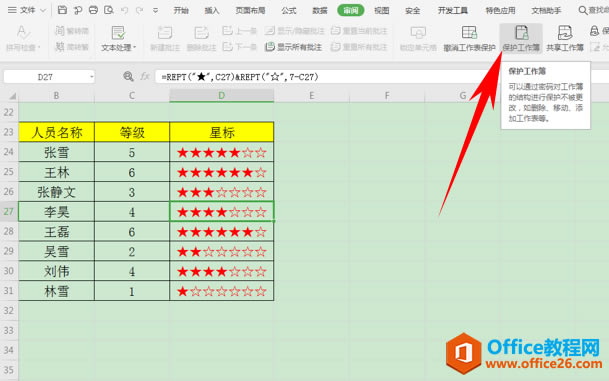Go to next comment 下一条

point(239,47)
